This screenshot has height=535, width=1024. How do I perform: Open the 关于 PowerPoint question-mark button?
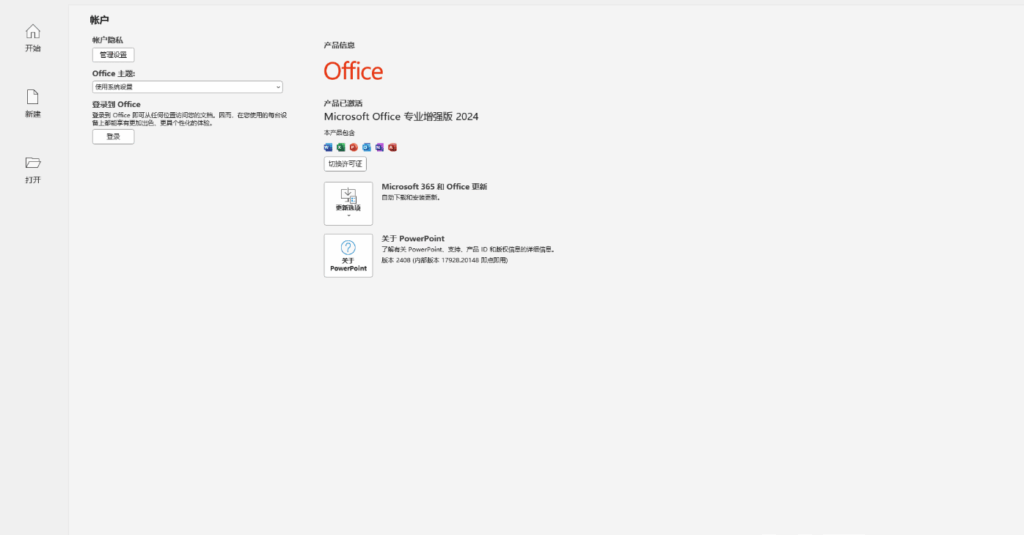pyautogui.click(x=348, y=255)
